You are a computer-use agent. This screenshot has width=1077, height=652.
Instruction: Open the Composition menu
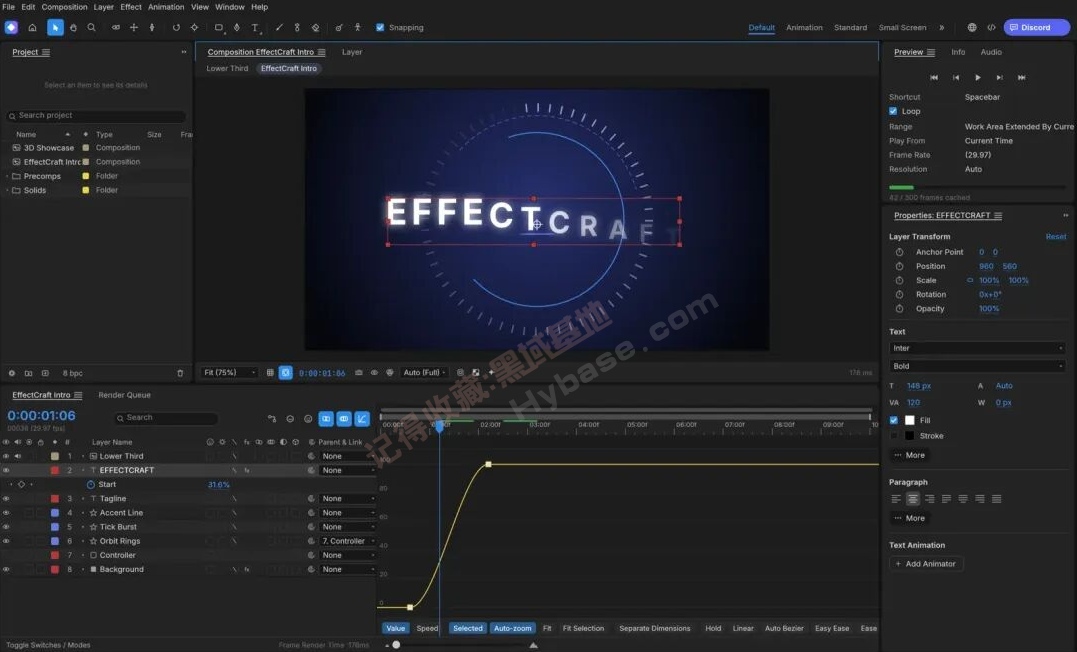tap(65, 7)
